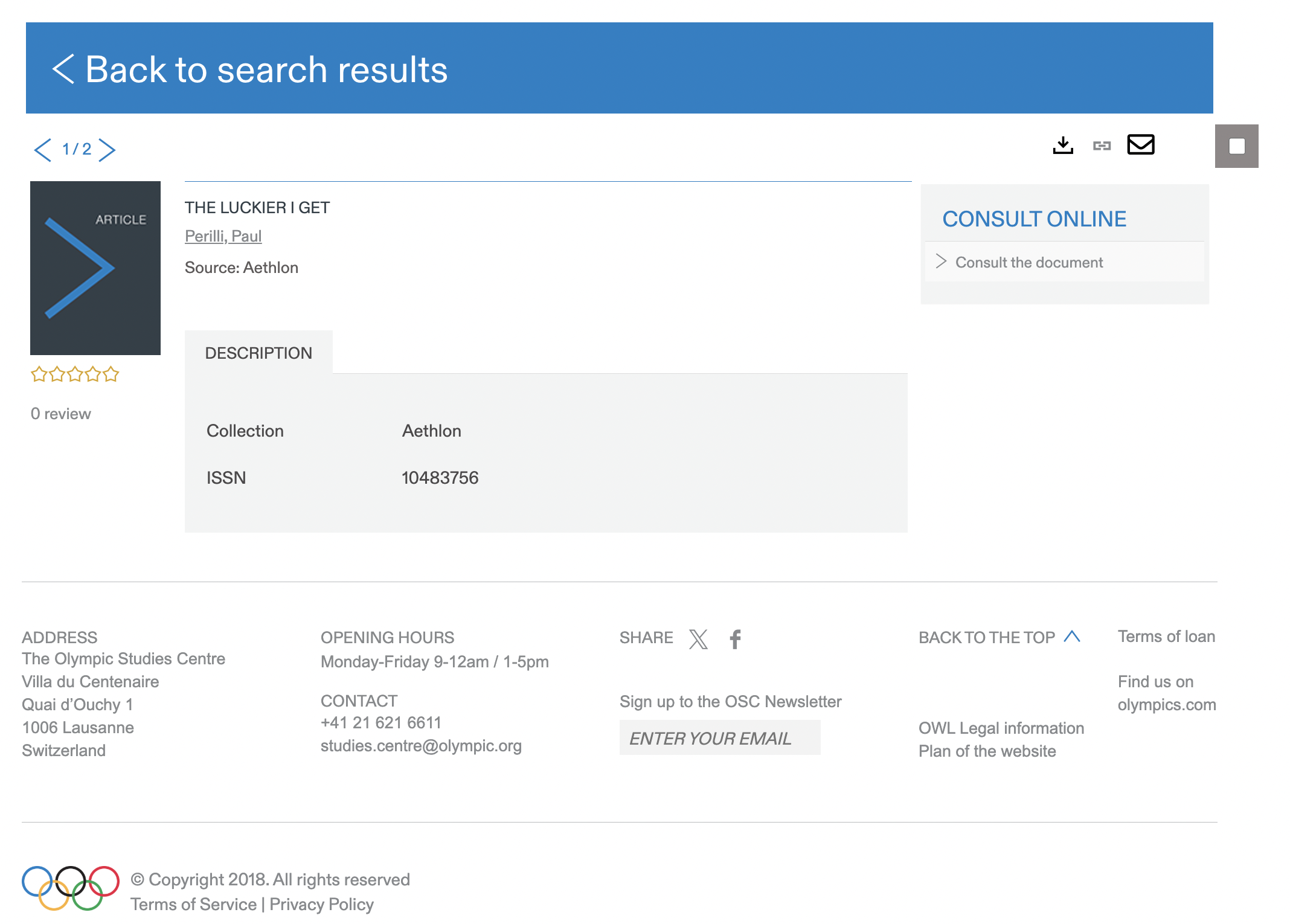The image size is (1290, 924).
Task: Click the download record icon
Action: [1062, 146]
